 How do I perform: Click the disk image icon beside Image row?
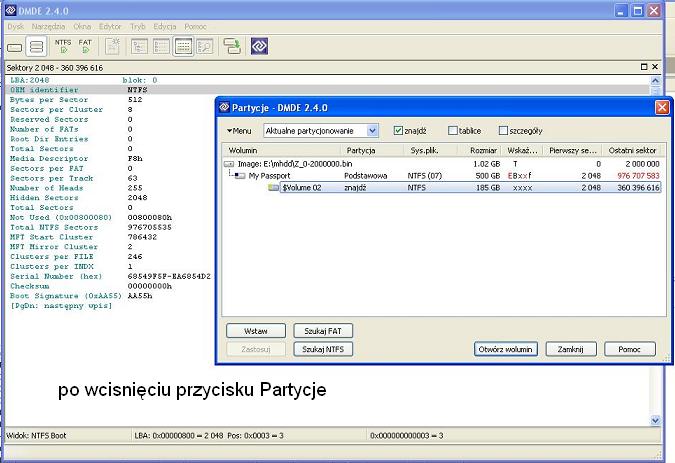229,164
